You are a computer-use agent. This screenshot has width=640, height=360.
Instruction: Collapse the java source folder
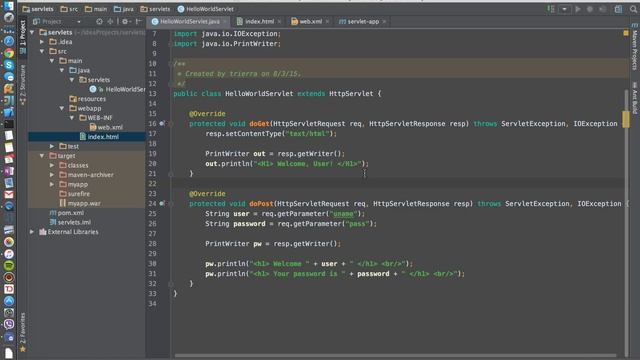coord(62,70)
